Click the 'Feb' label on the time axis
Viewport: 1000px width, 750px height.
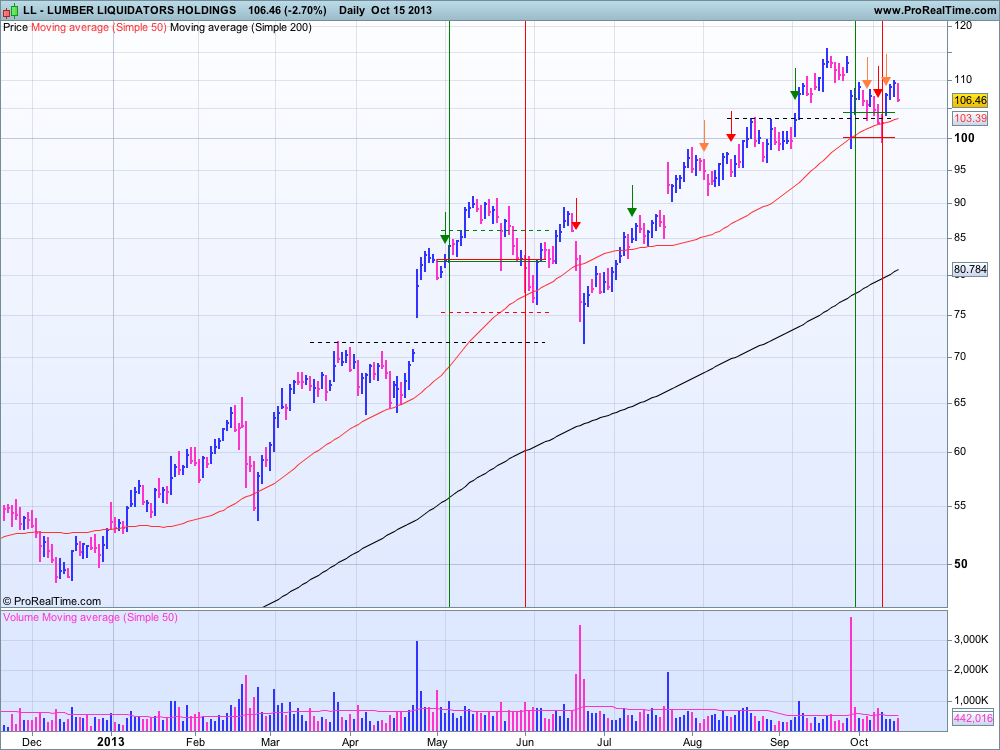tap(195, 742)
